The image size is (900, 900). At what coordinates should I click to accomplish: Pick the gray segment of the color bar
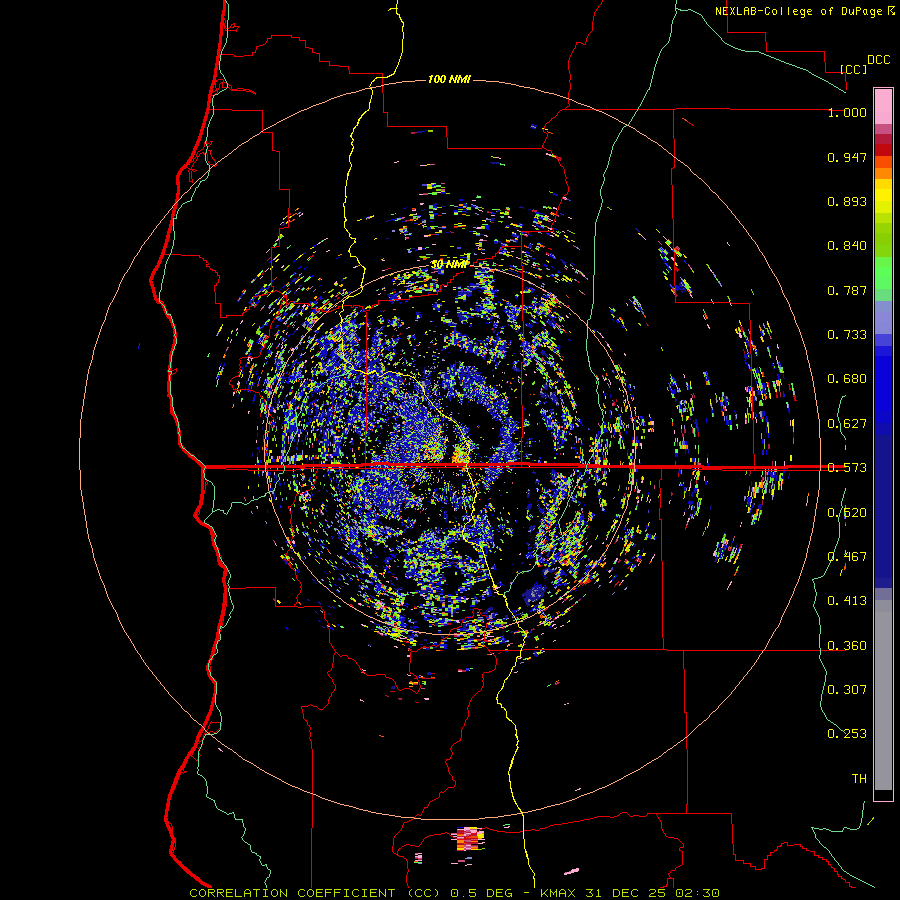tap(883, 695)
